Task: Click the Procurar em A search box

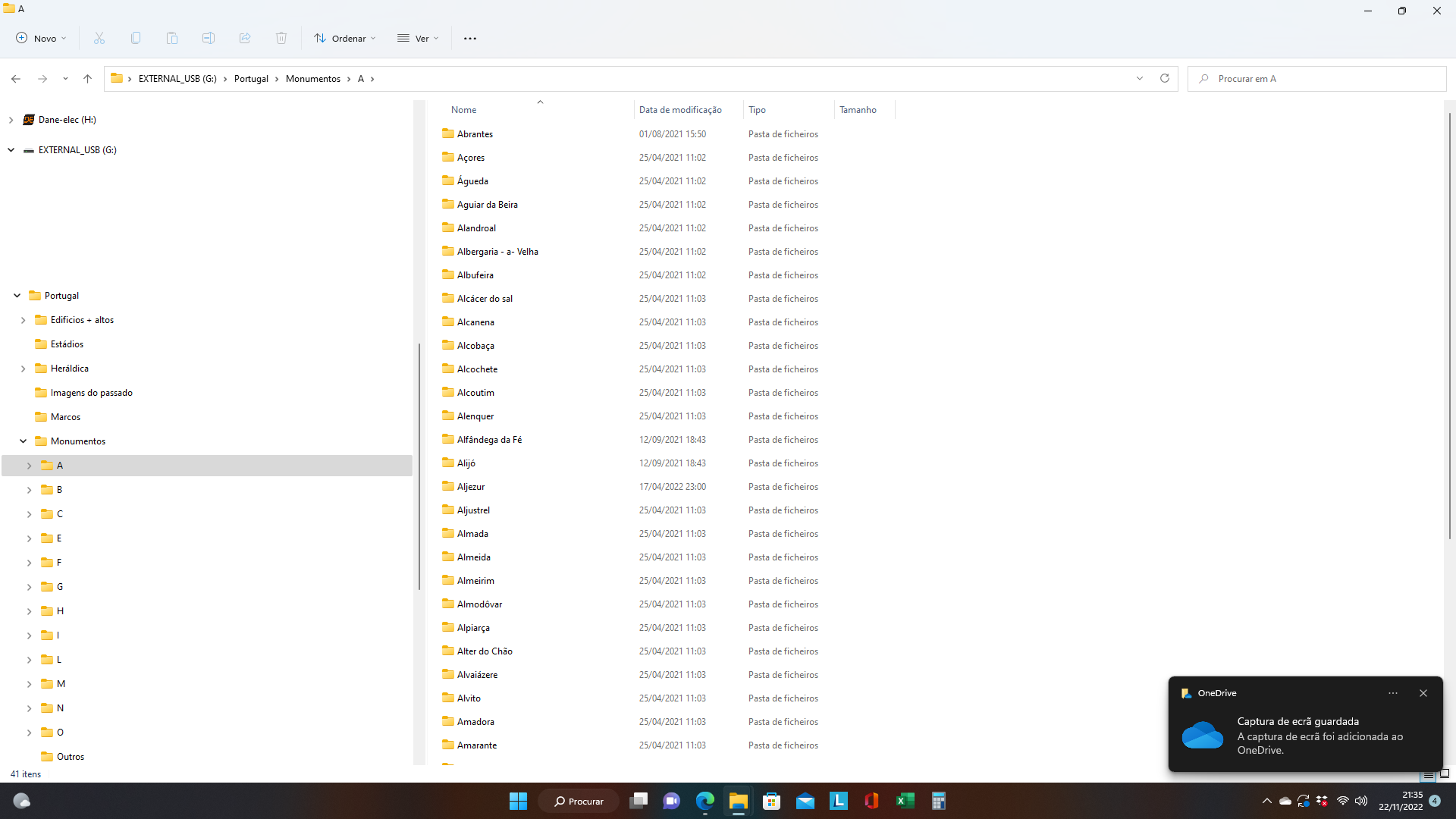Action: (1316, 79)
